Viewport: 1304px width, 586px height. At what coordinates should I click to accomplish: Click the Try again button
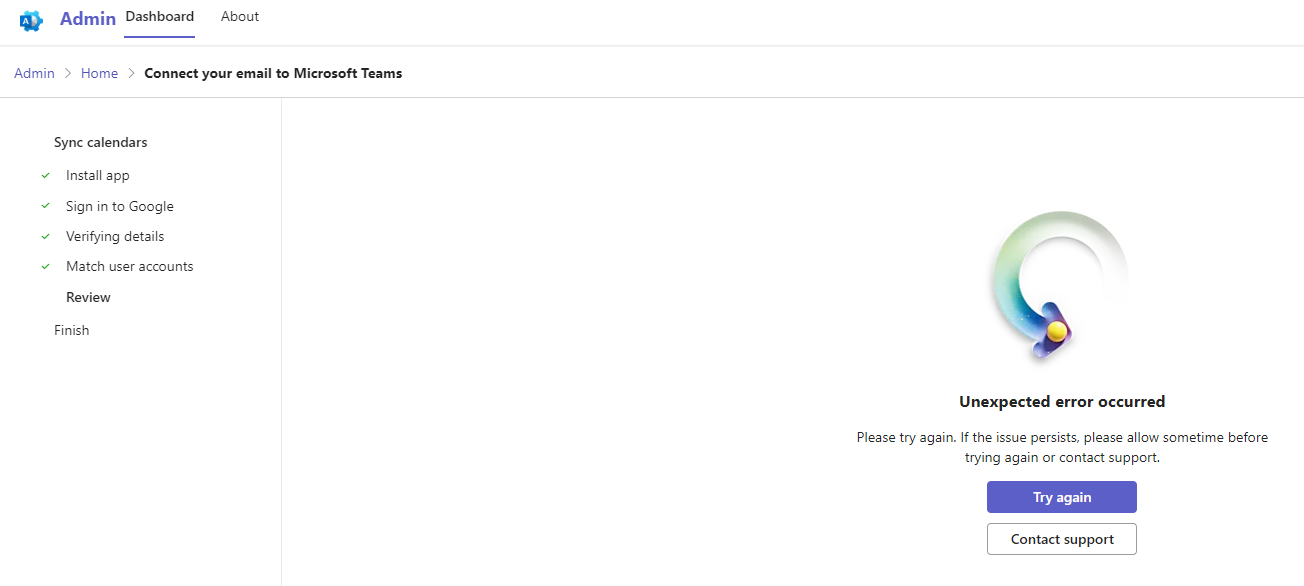pyautogui.click(x=1062, y=497)
